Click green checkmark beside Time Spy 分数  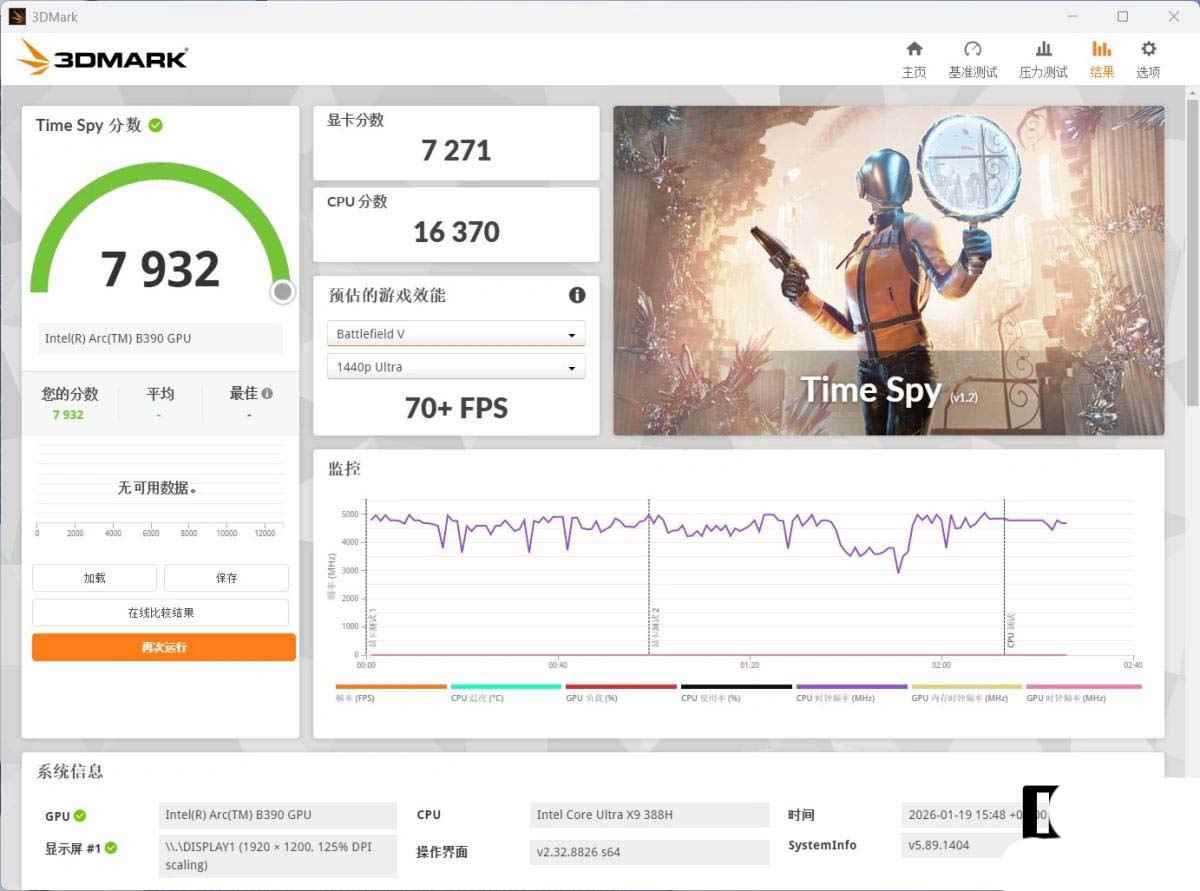[x=156, y=125]
